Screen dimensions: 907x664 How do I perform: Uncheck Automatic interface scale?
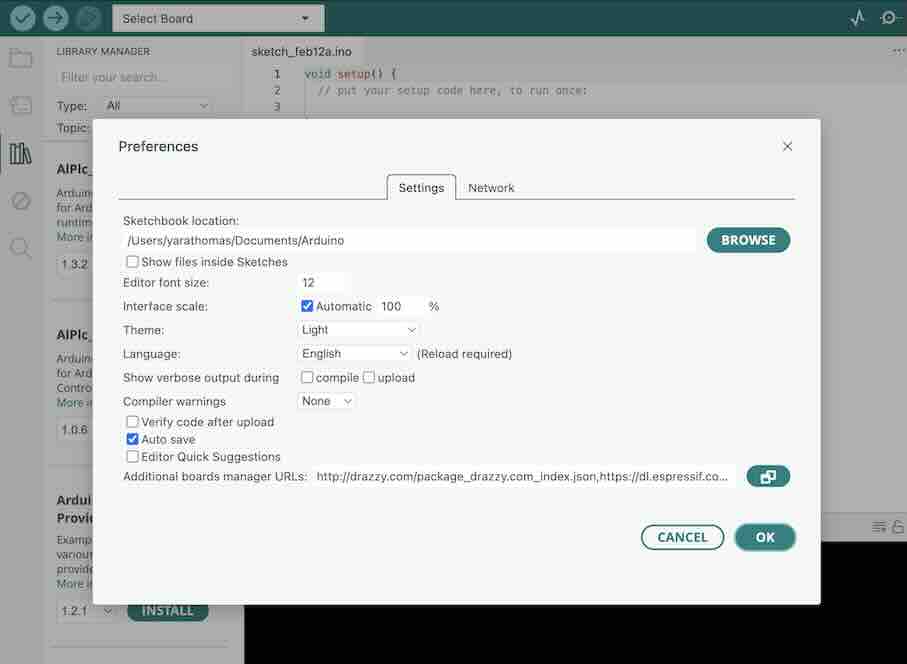pos(307,306)
